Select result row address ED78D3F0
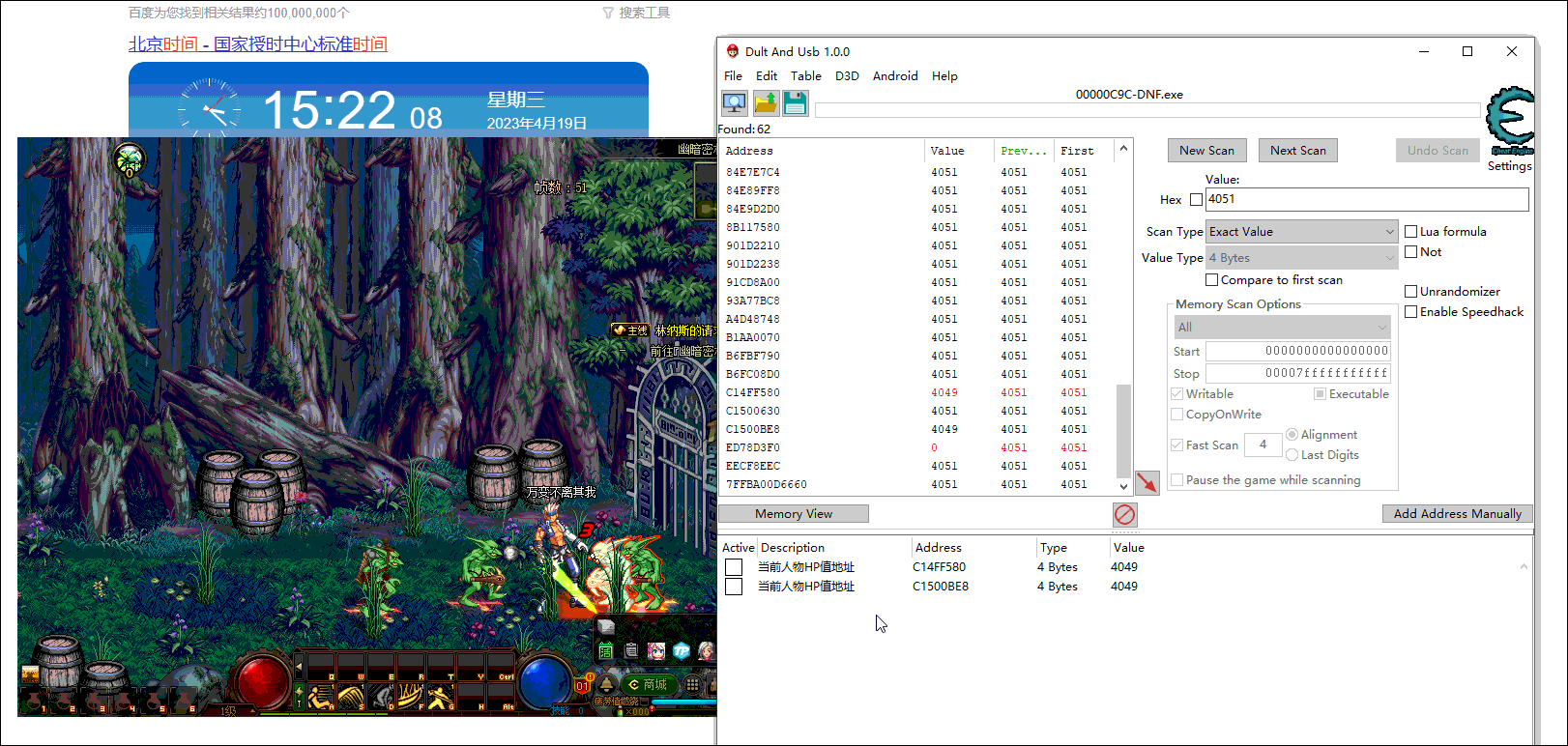This screenshot has width=1568, height=746. pos(916,447)
